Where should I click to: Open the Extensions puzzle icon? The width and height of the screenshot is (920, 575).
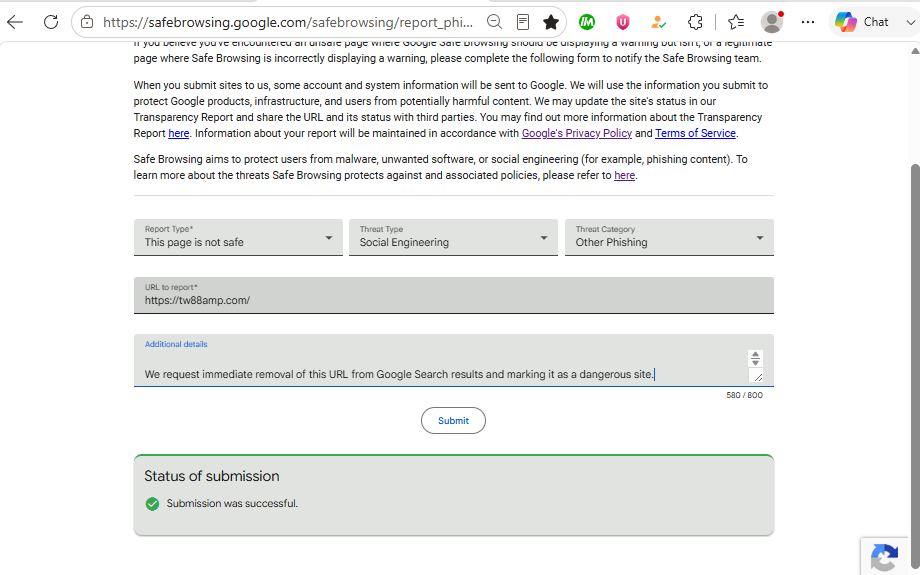point(695,22)
